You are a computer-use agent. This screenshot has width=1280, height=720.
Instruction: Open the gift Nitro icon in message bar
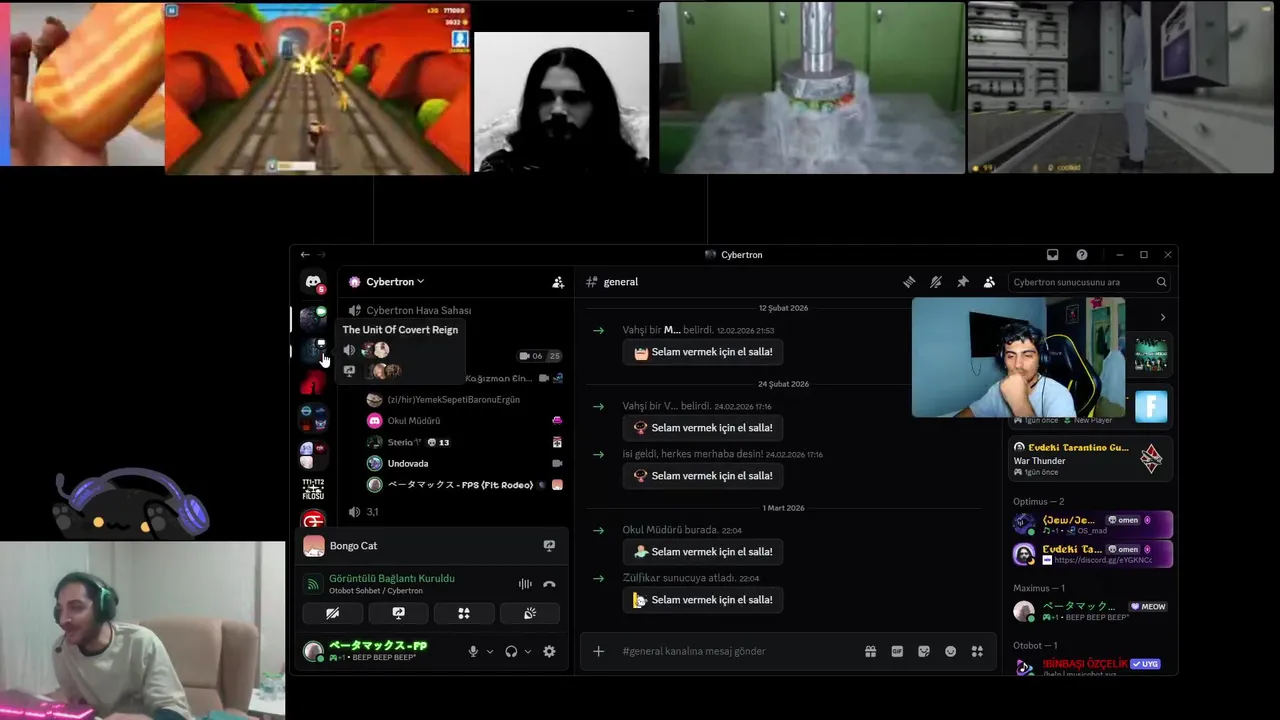point(870,651)
